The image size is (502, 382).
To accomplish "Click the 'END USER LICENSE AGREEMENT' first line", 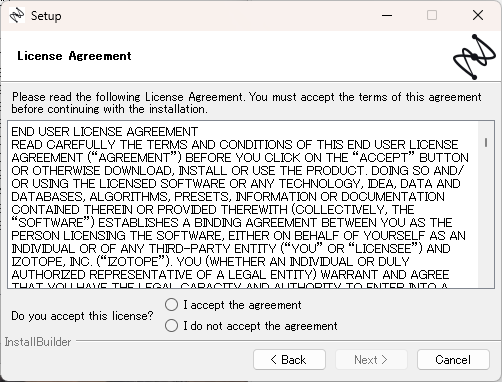I will (x=105, y=132).
